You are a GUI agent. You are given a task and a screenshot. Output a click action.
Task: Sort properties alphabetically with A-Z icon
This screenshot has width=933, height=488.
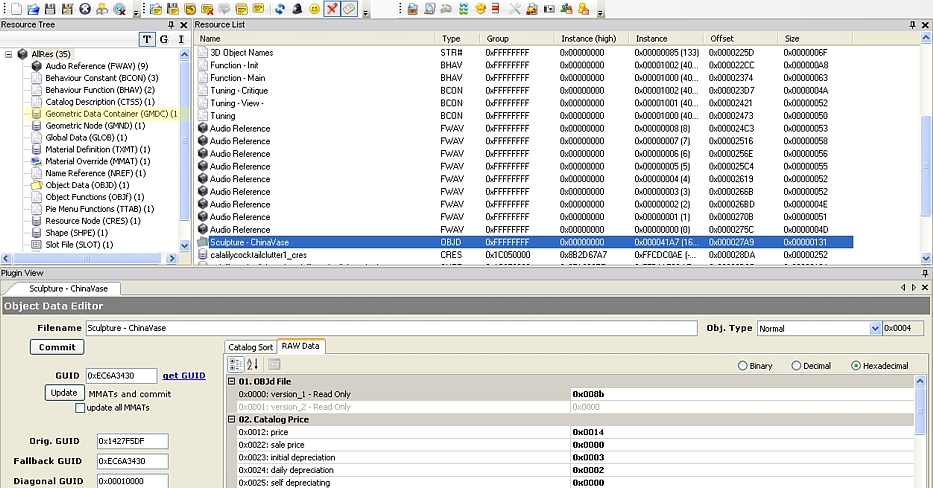(x=253, y=364)
